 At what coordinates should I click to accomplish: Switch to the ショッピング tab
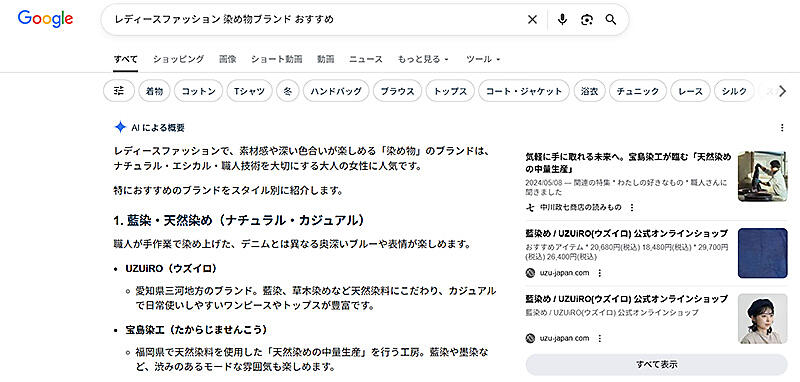(x=179, y=59)
